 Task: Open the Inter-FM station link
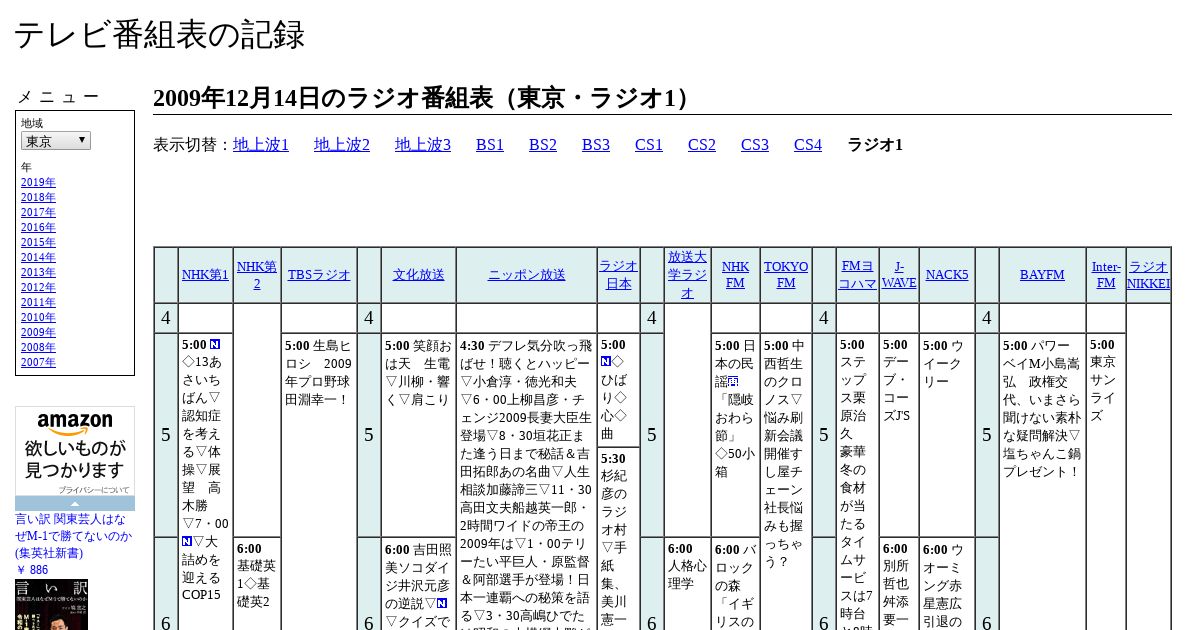point(1106,275)
